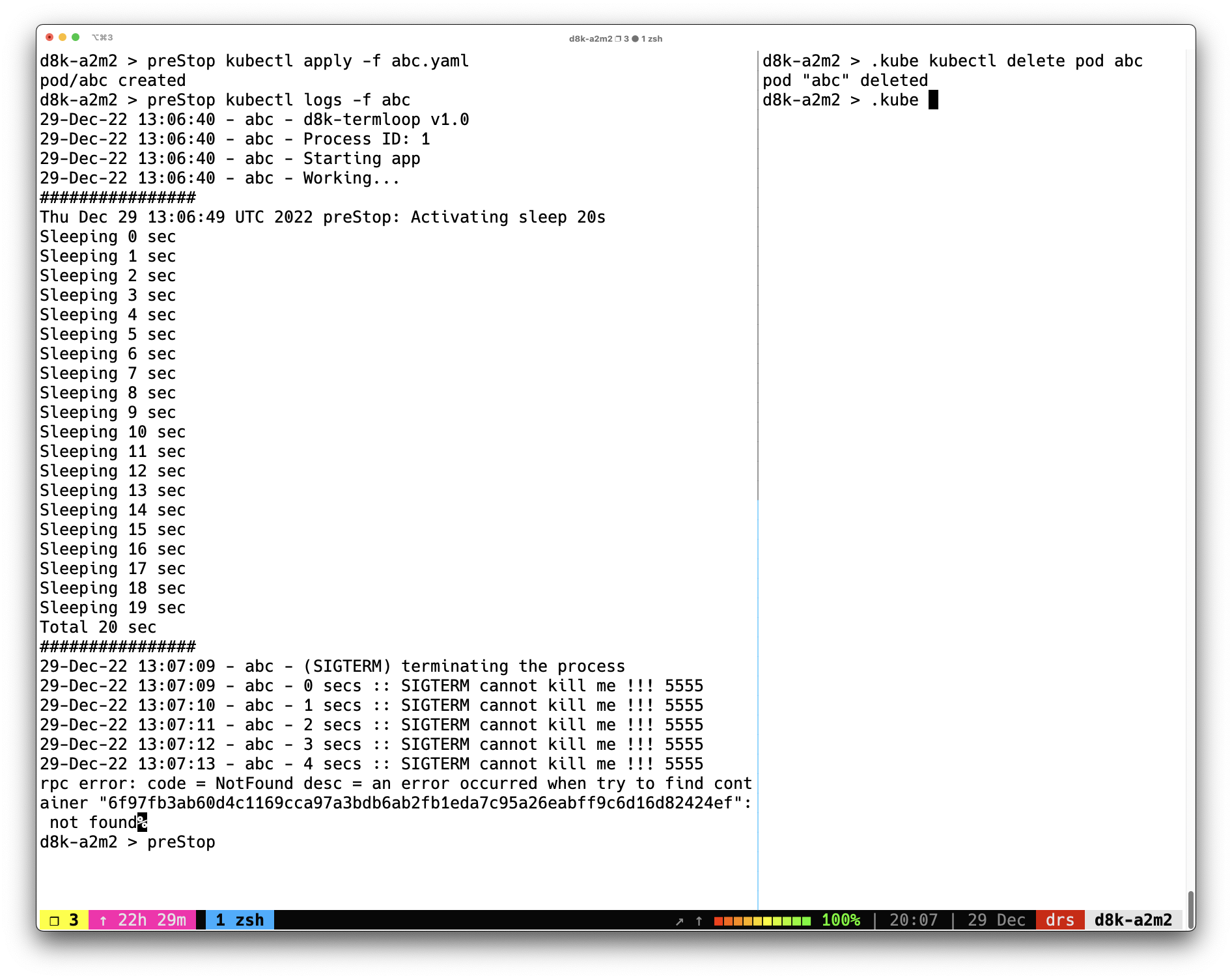
Task: Click the 'Total 20 sec' line
Action: click(x=98, y=627)
